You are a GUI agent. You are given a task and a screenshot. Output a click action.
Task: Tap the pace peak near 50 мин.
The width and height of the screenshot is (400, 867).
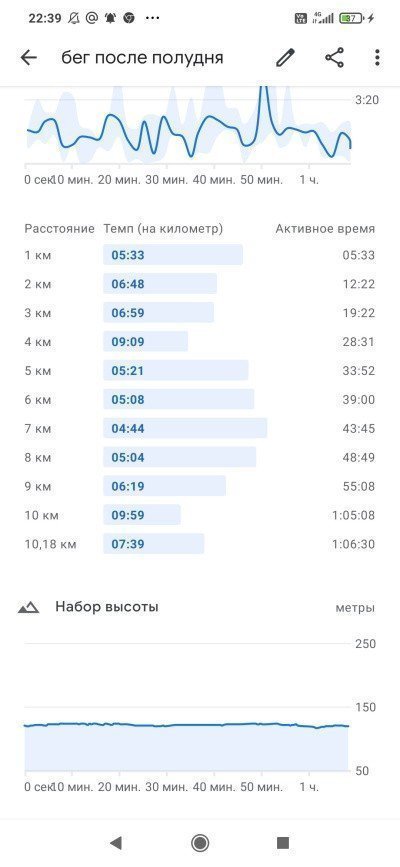(263, 100)
